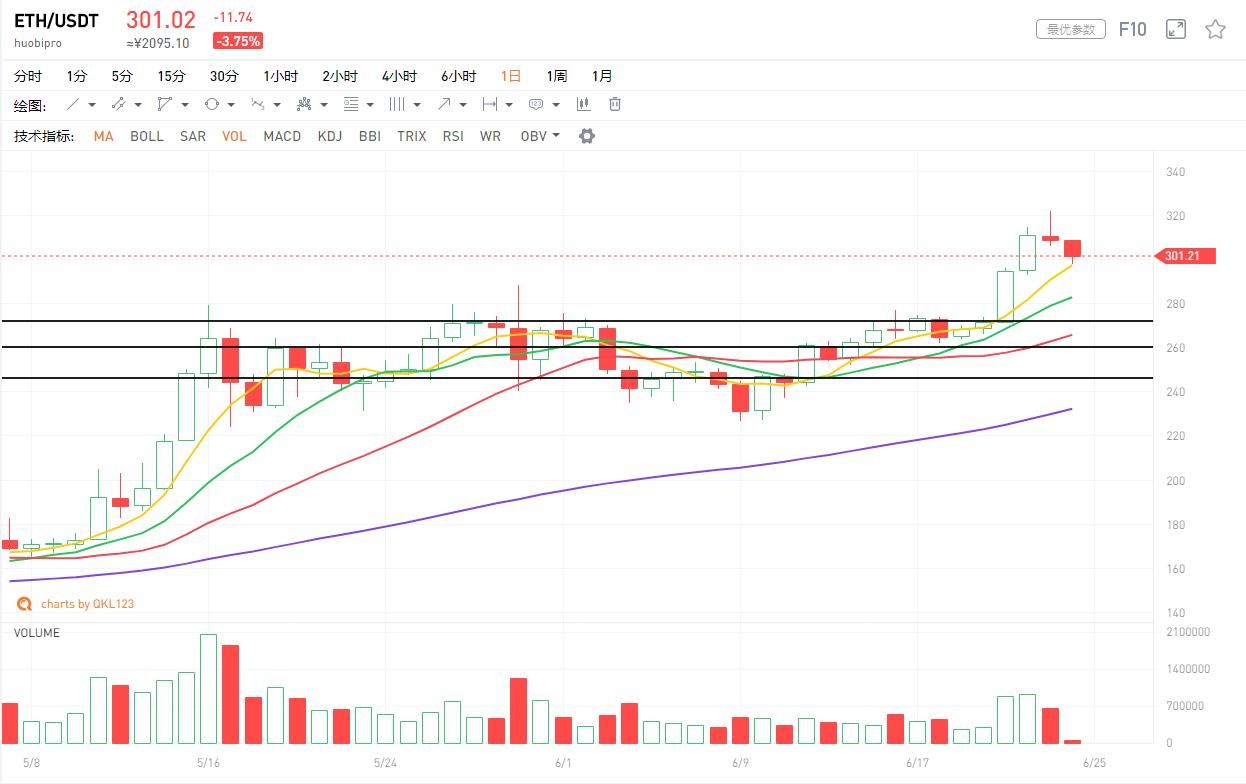Switch to the 1月 timeframe
This screenshot has height=784, width=1246.
click(x=602, y=76)
